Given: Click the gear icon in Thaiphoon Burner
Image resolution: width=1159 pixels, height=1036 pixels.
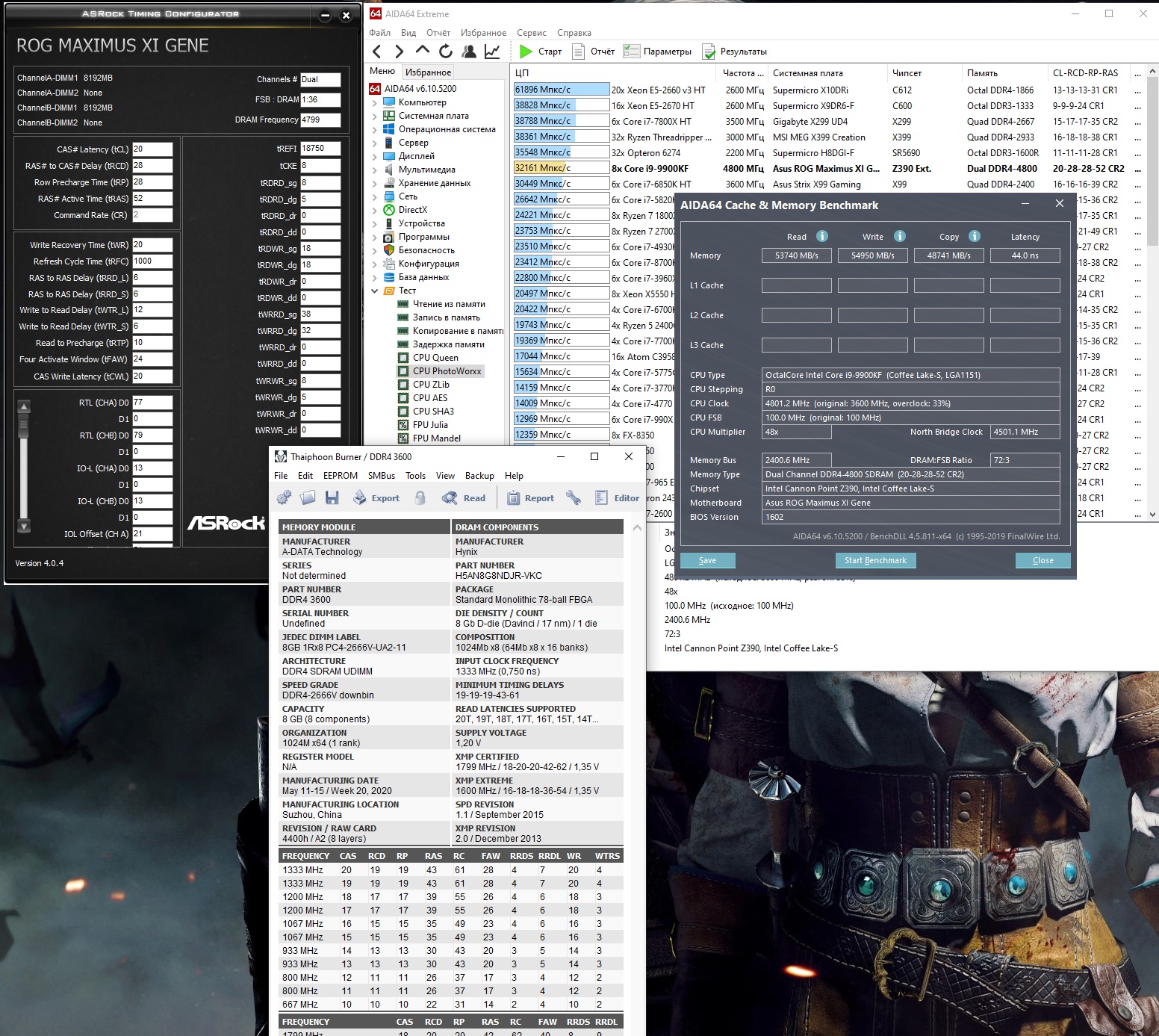Looking at the screenshot, I should [284, 498].
